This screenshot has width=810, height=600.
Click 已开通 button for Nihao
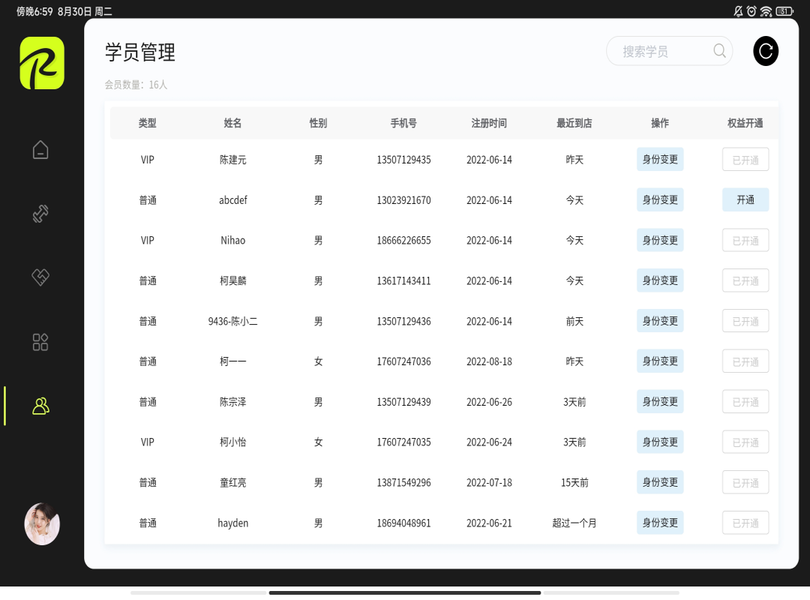coord(745,240)
